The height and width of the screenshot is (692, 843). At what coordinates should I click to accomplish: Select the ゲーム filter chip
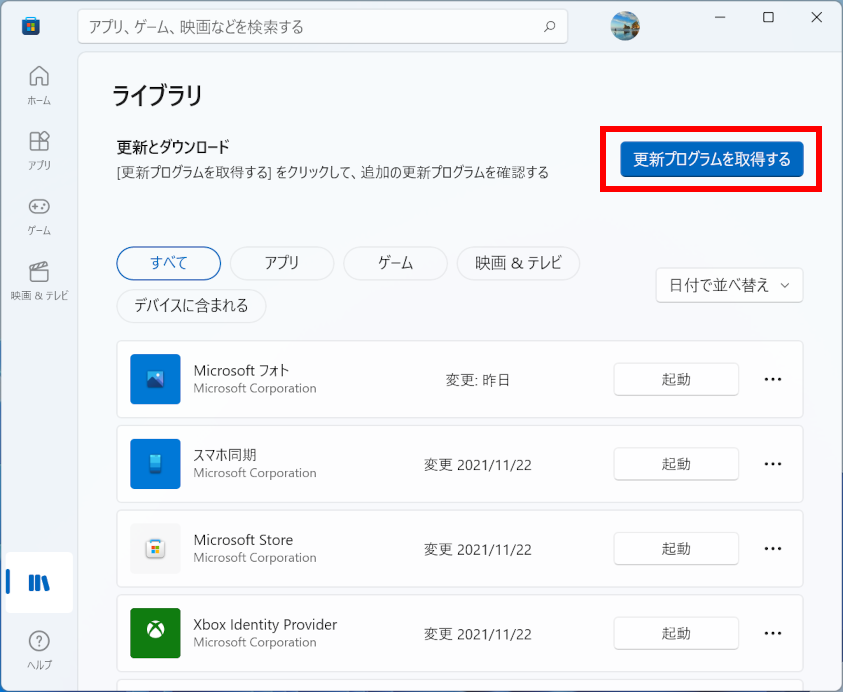click(395, 263)
